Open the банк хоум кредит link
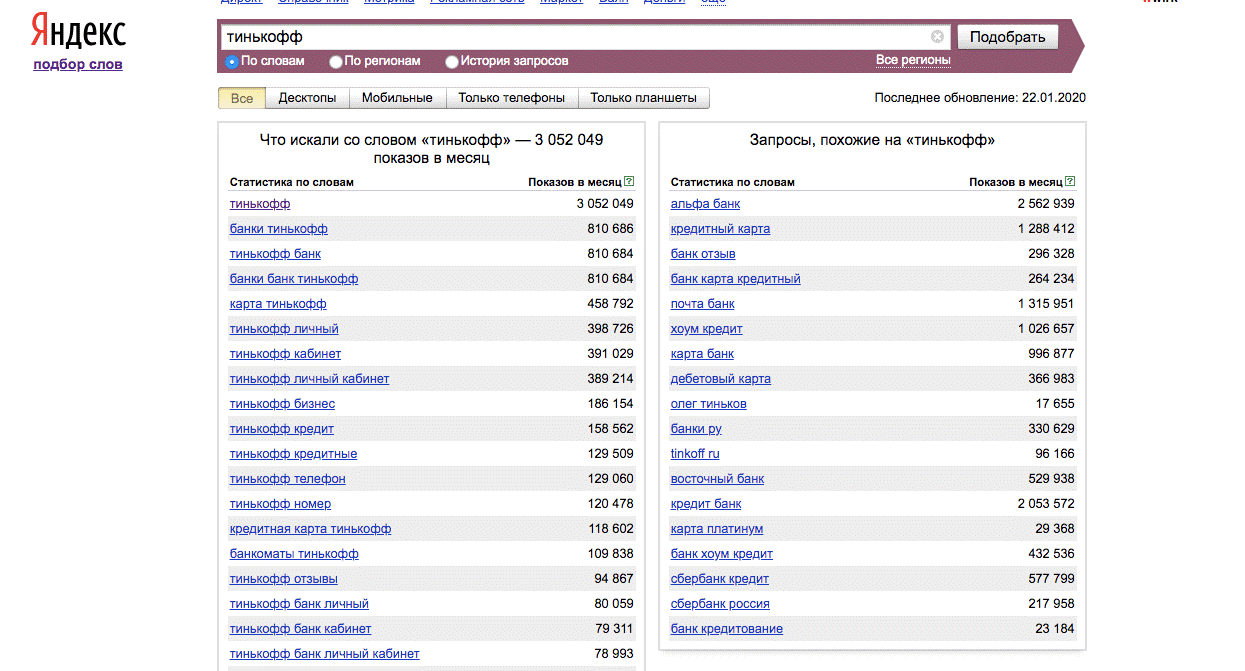1245x671 pixels. [x=721, y=554]
